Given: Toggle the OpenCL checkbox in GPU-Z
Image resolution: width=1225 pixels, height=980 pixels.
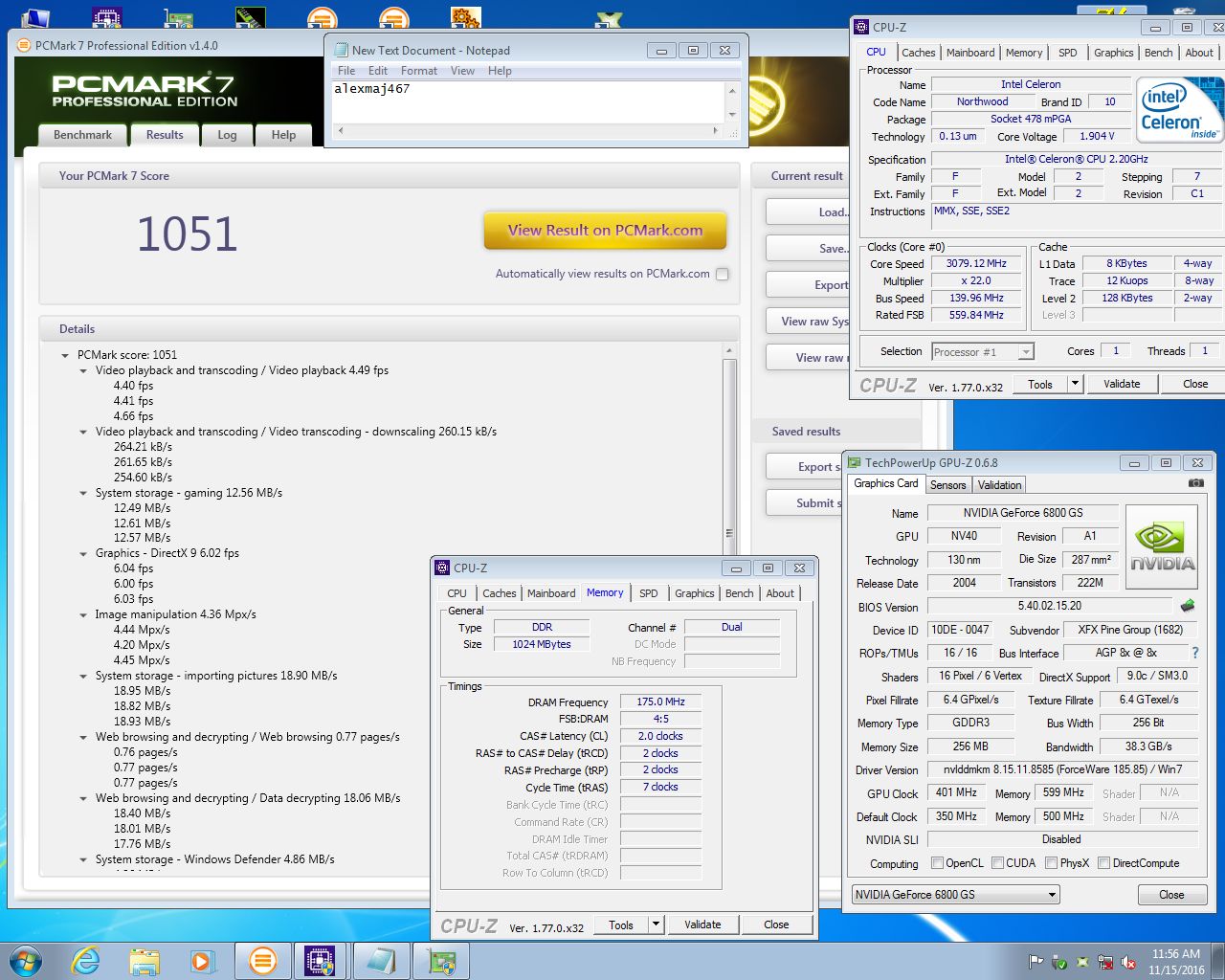Looking at the screenshot, I should pyautogui.click(x=938, y=863).
